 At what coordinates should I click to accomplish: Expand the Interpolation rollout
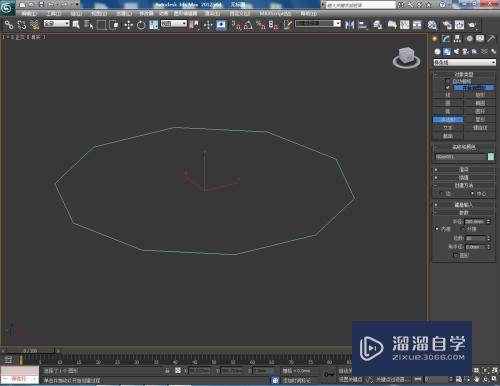(464, 178)
